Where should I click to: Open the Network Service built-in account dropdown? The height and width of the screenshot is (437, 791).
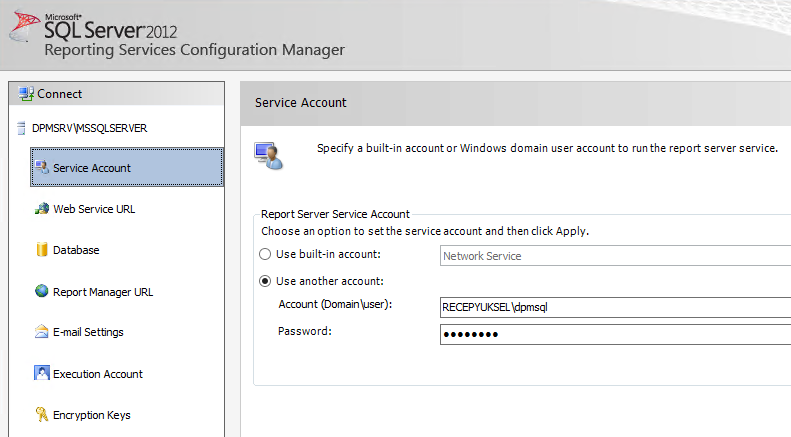615,256
